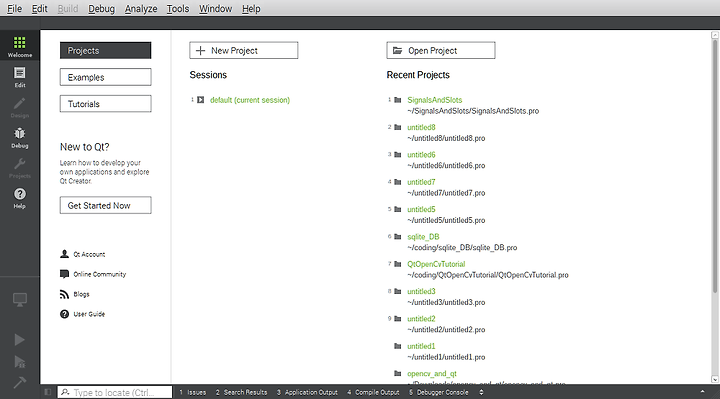
Task: Select the Design mode icon
Action: (19, 103)
